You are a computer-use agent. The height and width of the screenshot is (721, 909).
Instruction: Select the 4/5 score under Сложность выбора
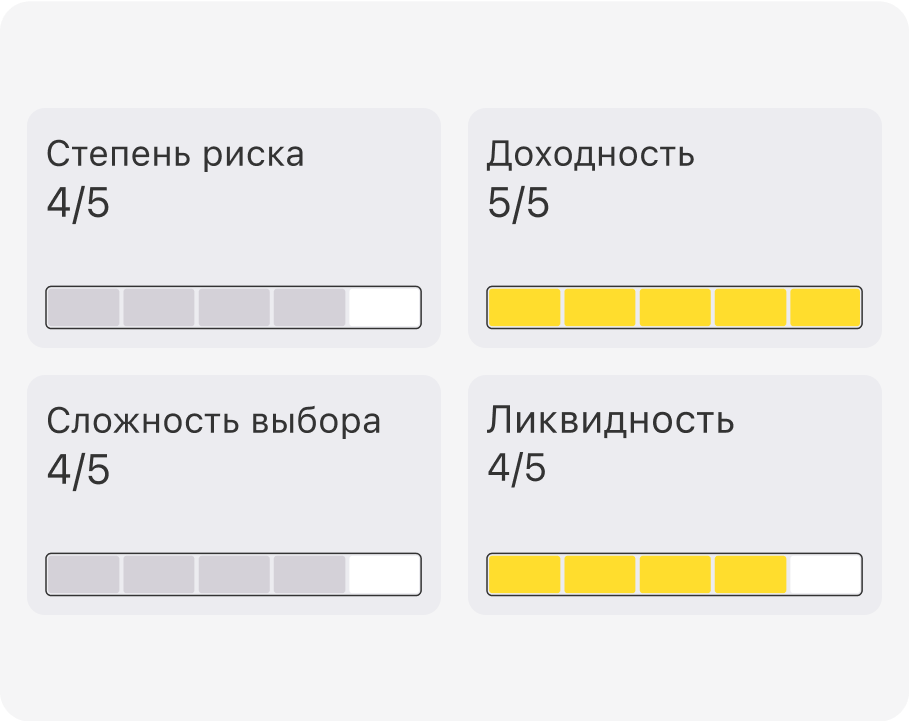click(78, 470)
